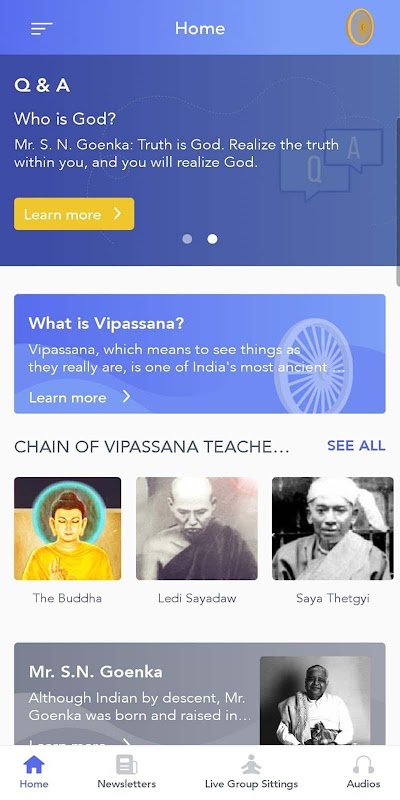Tap the Home house icon
This screenshot has height=800, width=400.
(34, 764)
